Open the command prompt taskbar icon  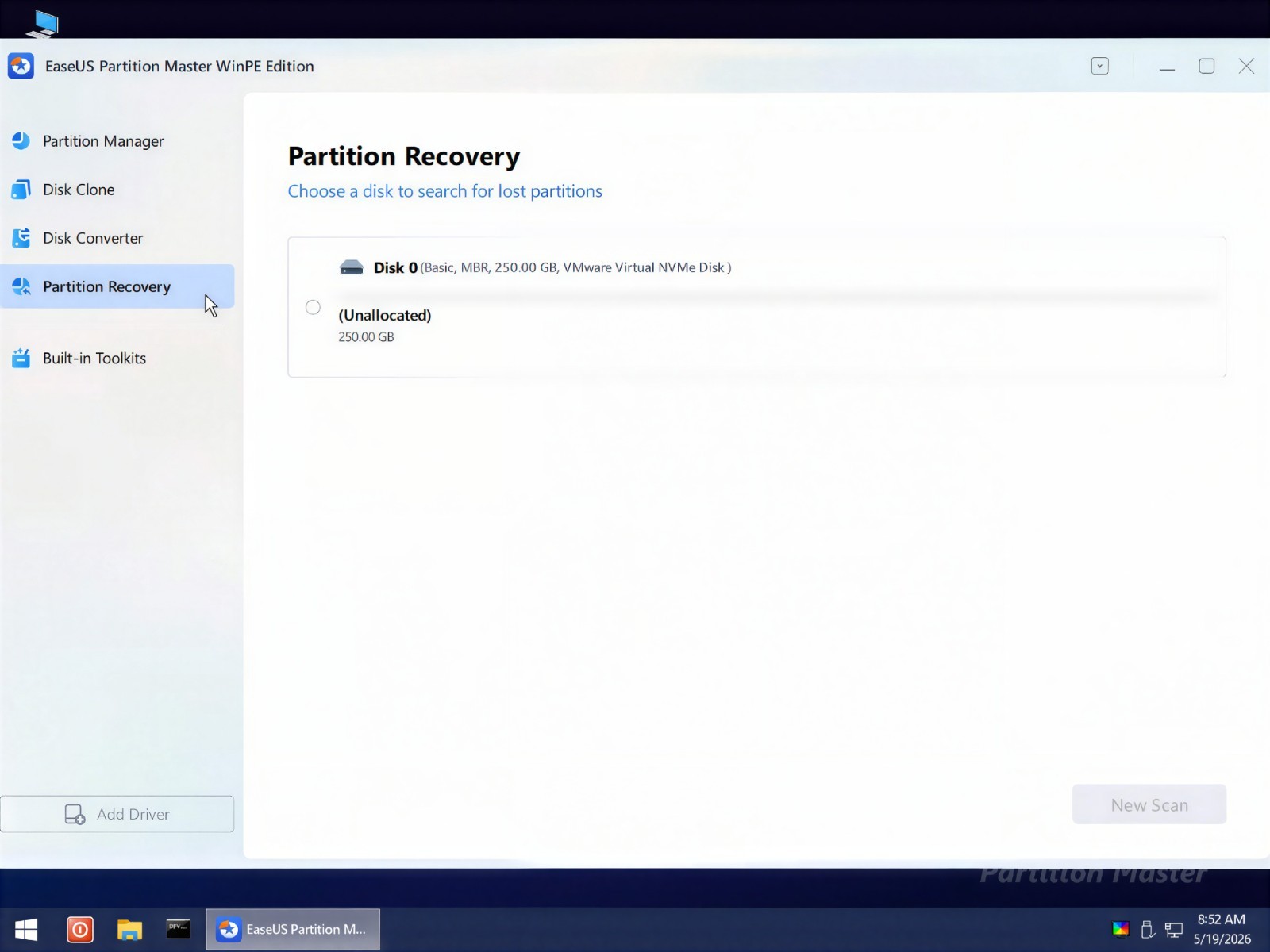pyautogui.click(x=179, y=928)
